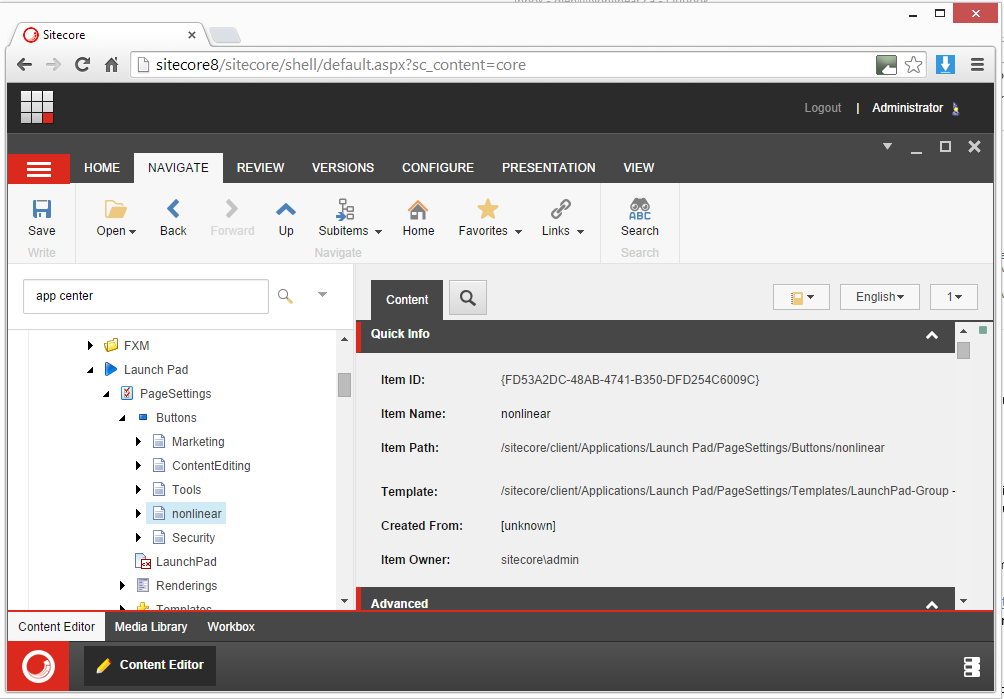The image size is (1004, 699).
Task: Expand the Renderings tree node
Action: [122, 586]
